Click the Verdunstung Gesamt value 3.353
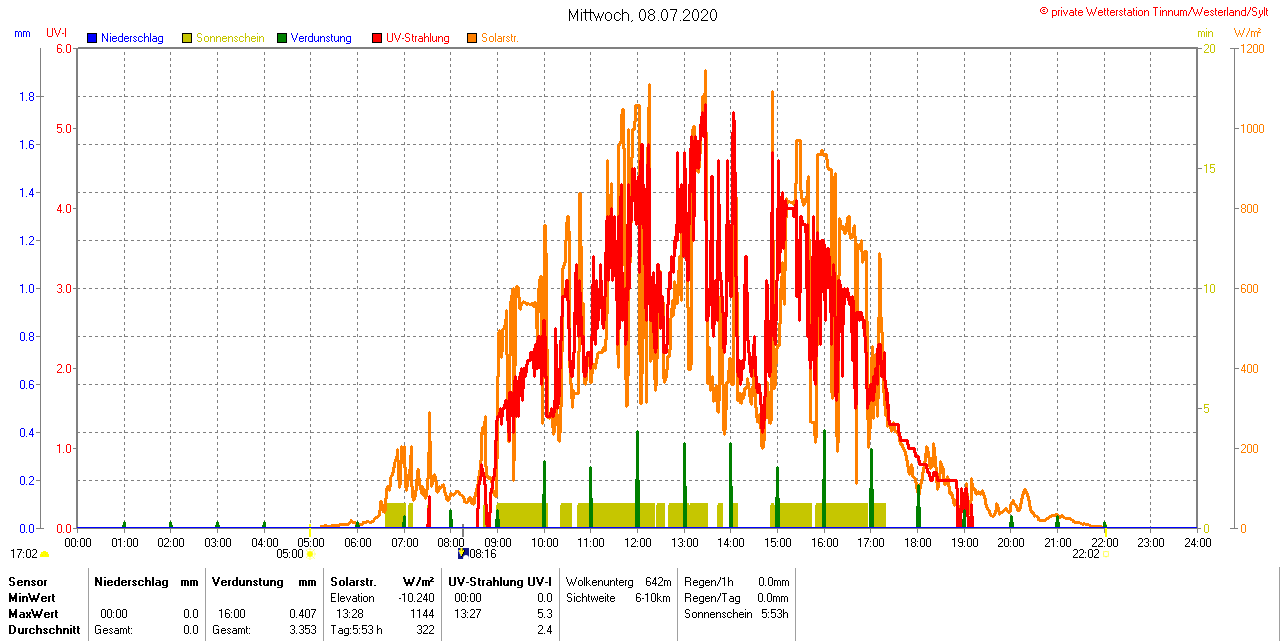 303,630
